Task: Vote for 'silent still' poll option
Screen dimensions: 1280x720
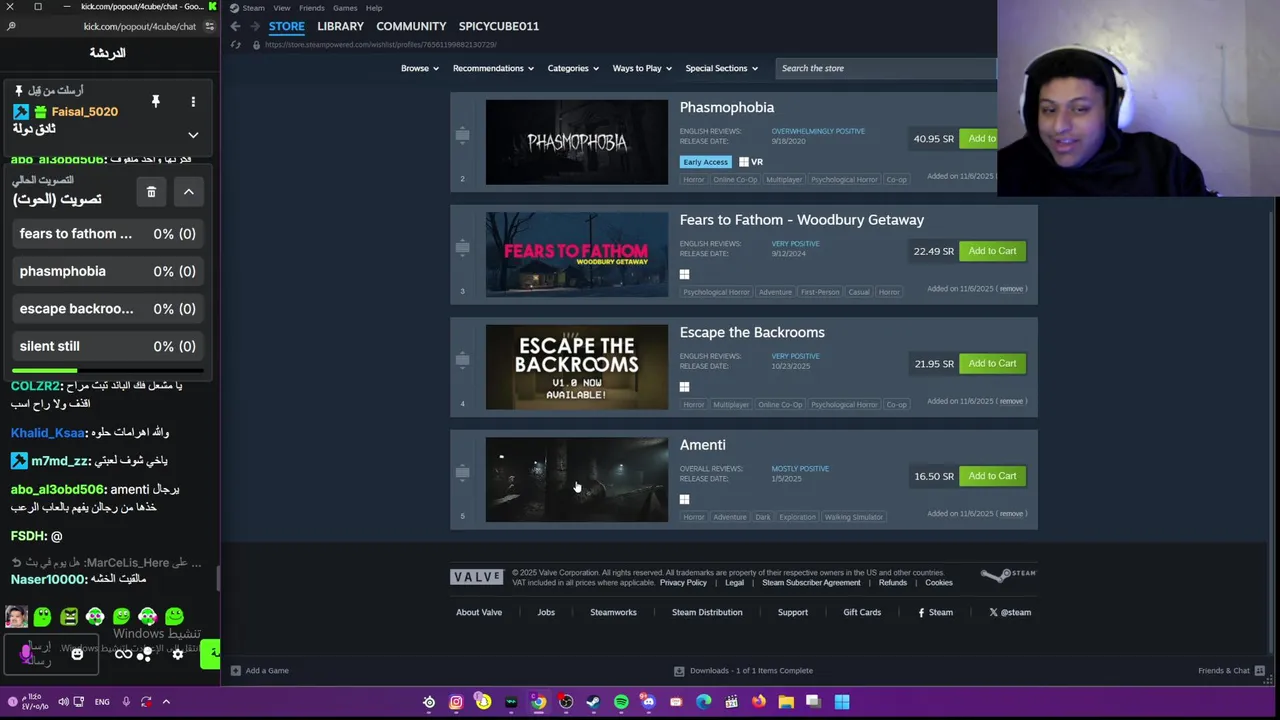Action: point(108,346)
